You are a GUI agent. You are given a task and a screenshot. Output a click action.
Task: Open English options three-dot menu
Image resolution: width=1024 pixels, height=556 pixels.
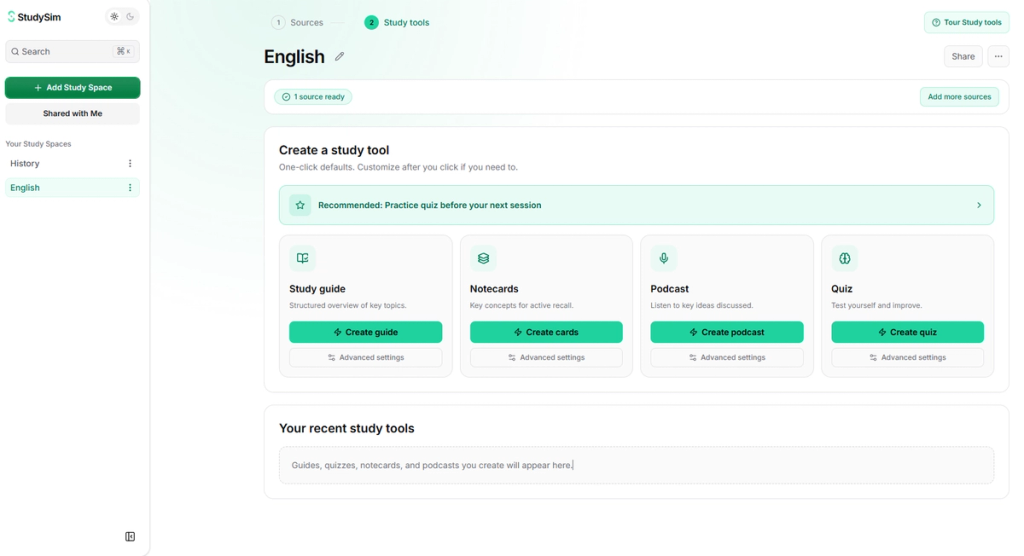pyautogui.click(x=130, y=188)
